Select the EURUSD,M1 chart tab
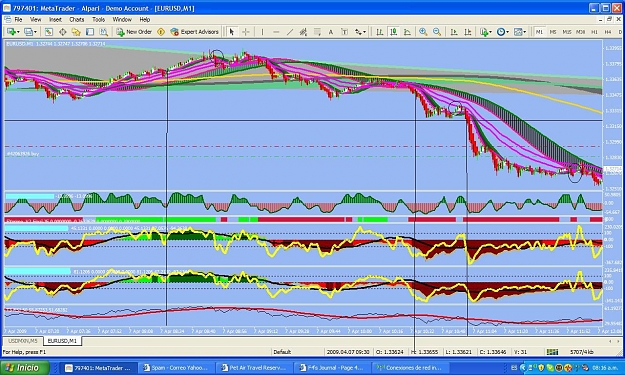Screen dimensions: 625x375 63,341
